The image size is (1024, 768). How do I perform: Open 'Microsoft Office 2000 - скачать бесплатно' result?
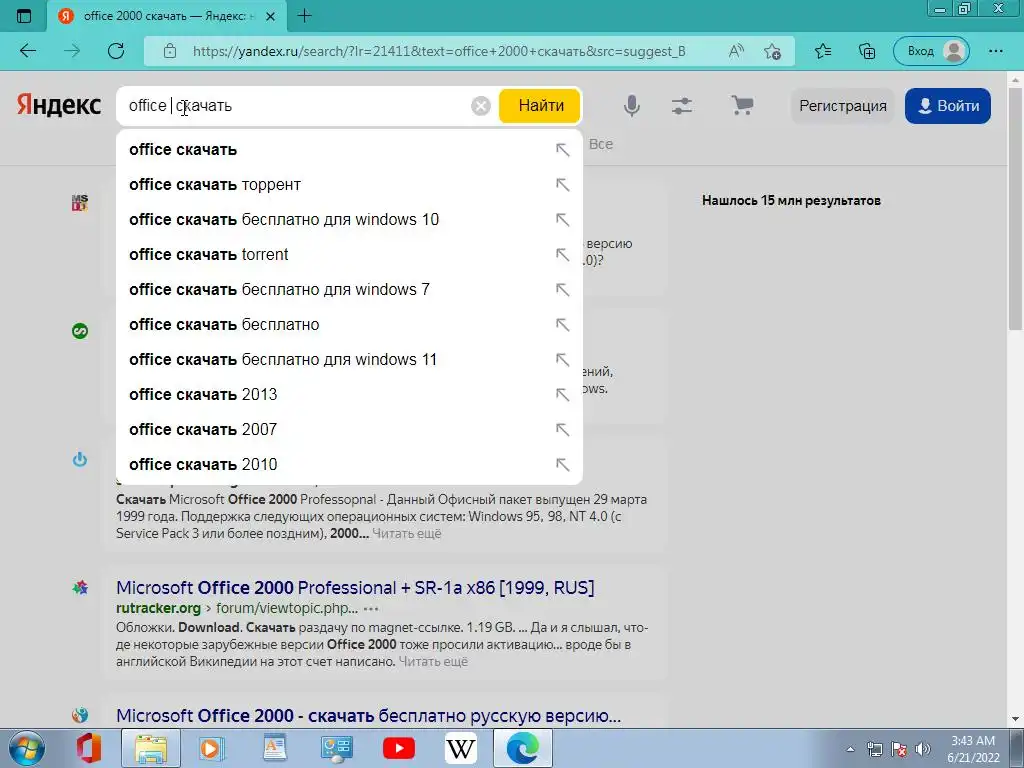(x=368, y=716)
